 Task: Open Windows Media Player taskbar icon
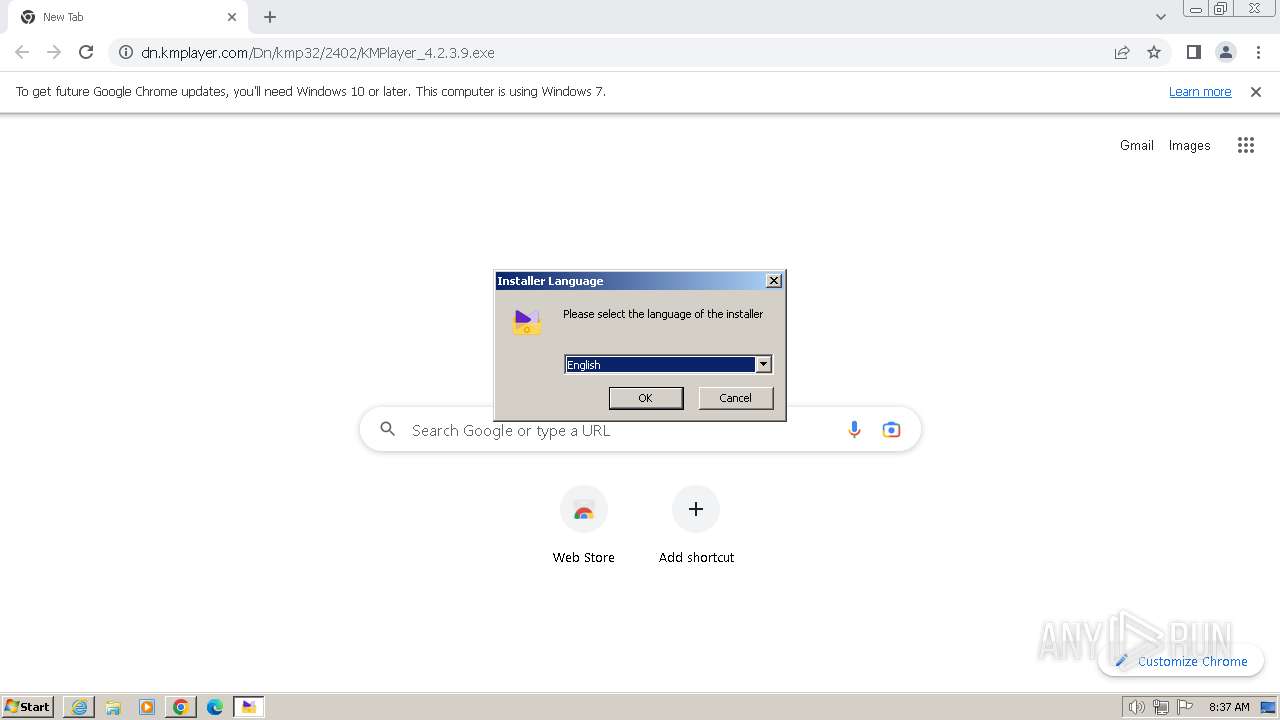coord(147,707)
